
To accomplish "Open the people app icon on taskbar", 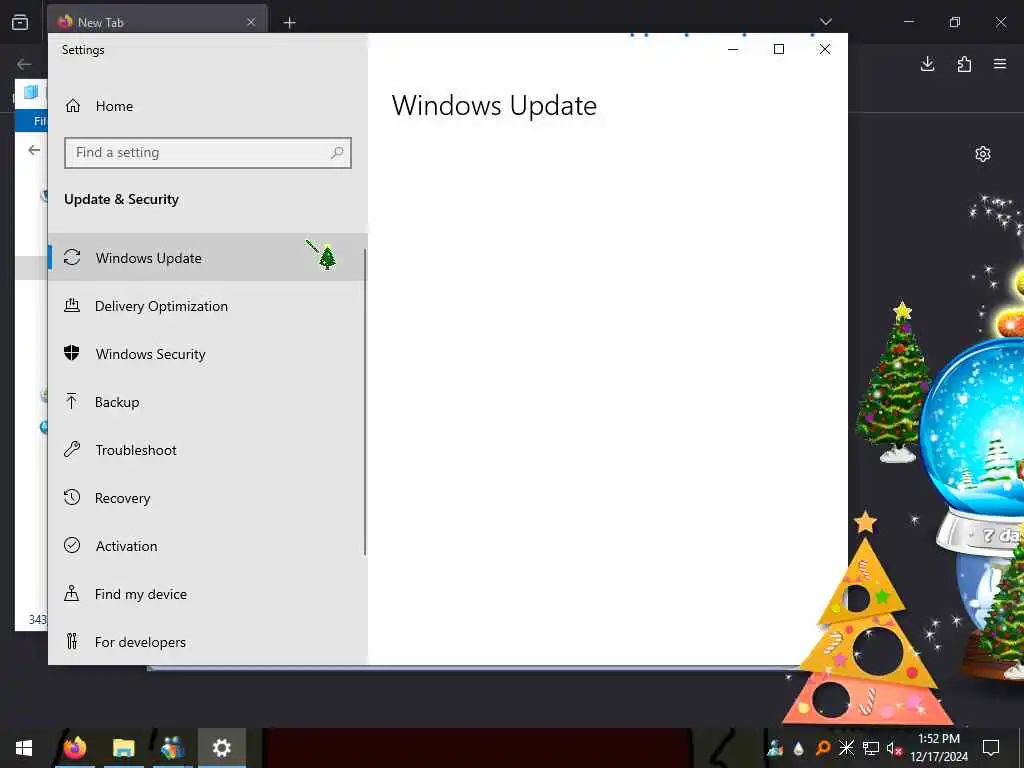I will 172,748.
